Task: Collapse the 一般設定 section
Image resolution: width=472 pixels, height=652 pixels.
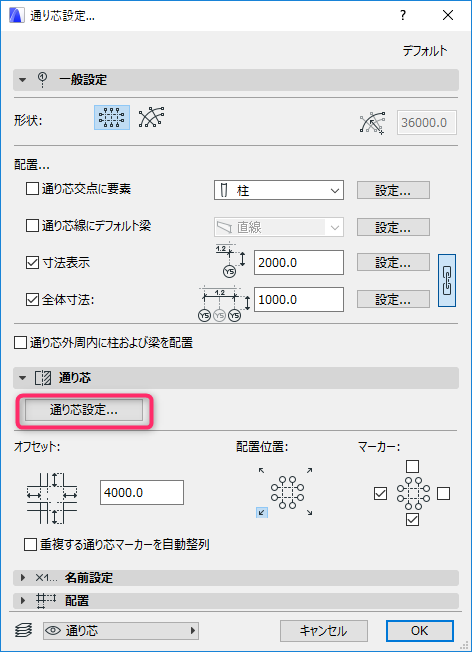Action: click(22, 80)
